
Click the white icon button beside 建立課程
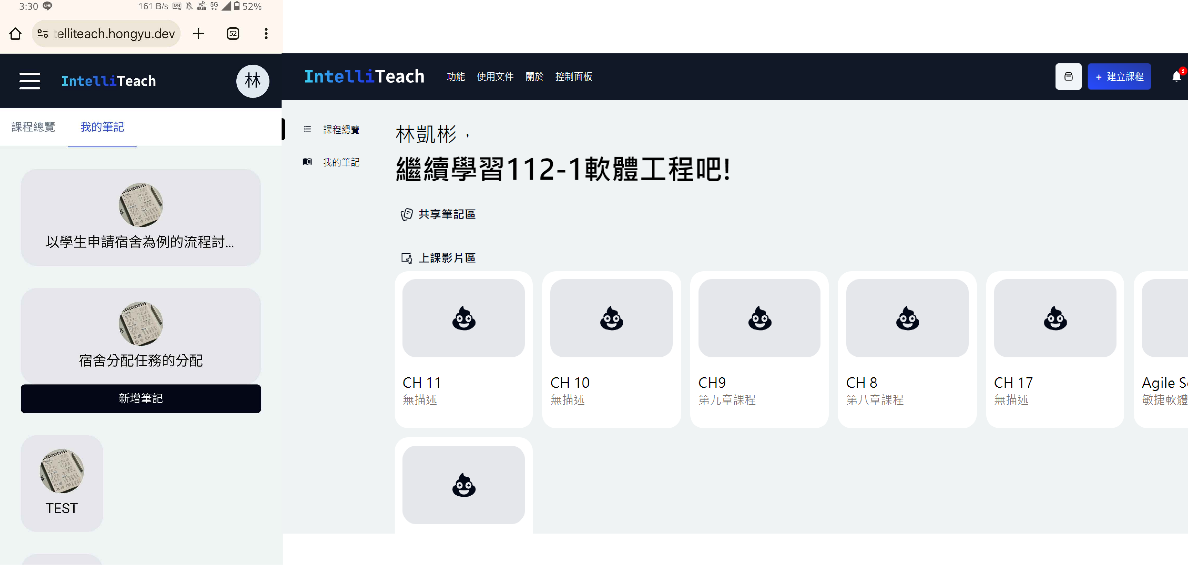(x=1068, y=77)
